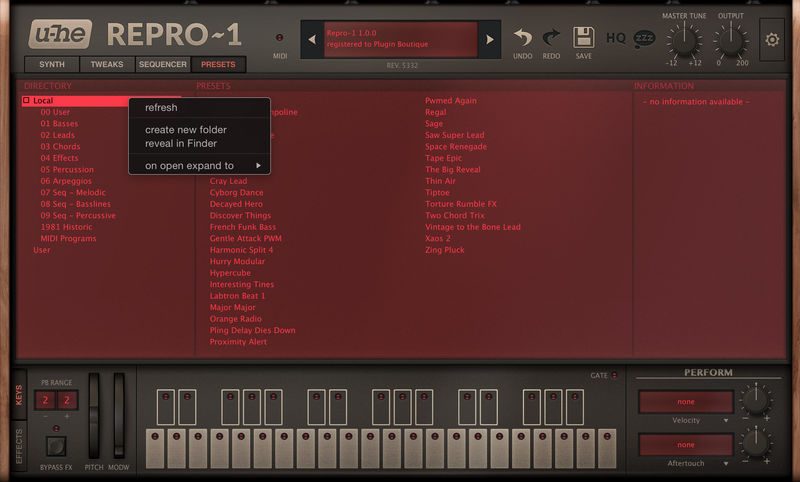This screenshot has height=482, width=800.
Task: Select 'create new folder' option
Action: click(x=186, y=130)
